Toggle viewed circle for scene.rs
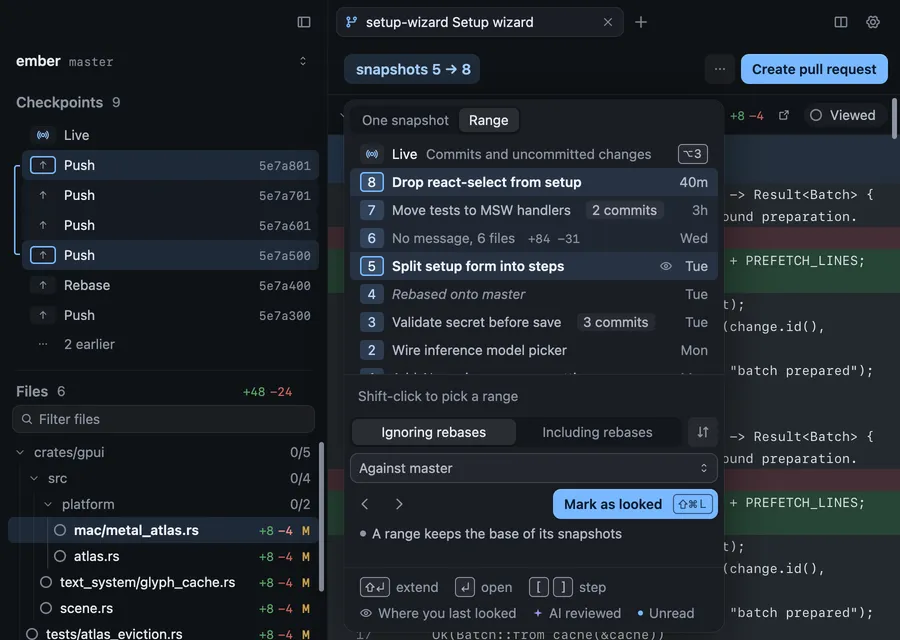 pyautogui.click(x=46, y=608)
